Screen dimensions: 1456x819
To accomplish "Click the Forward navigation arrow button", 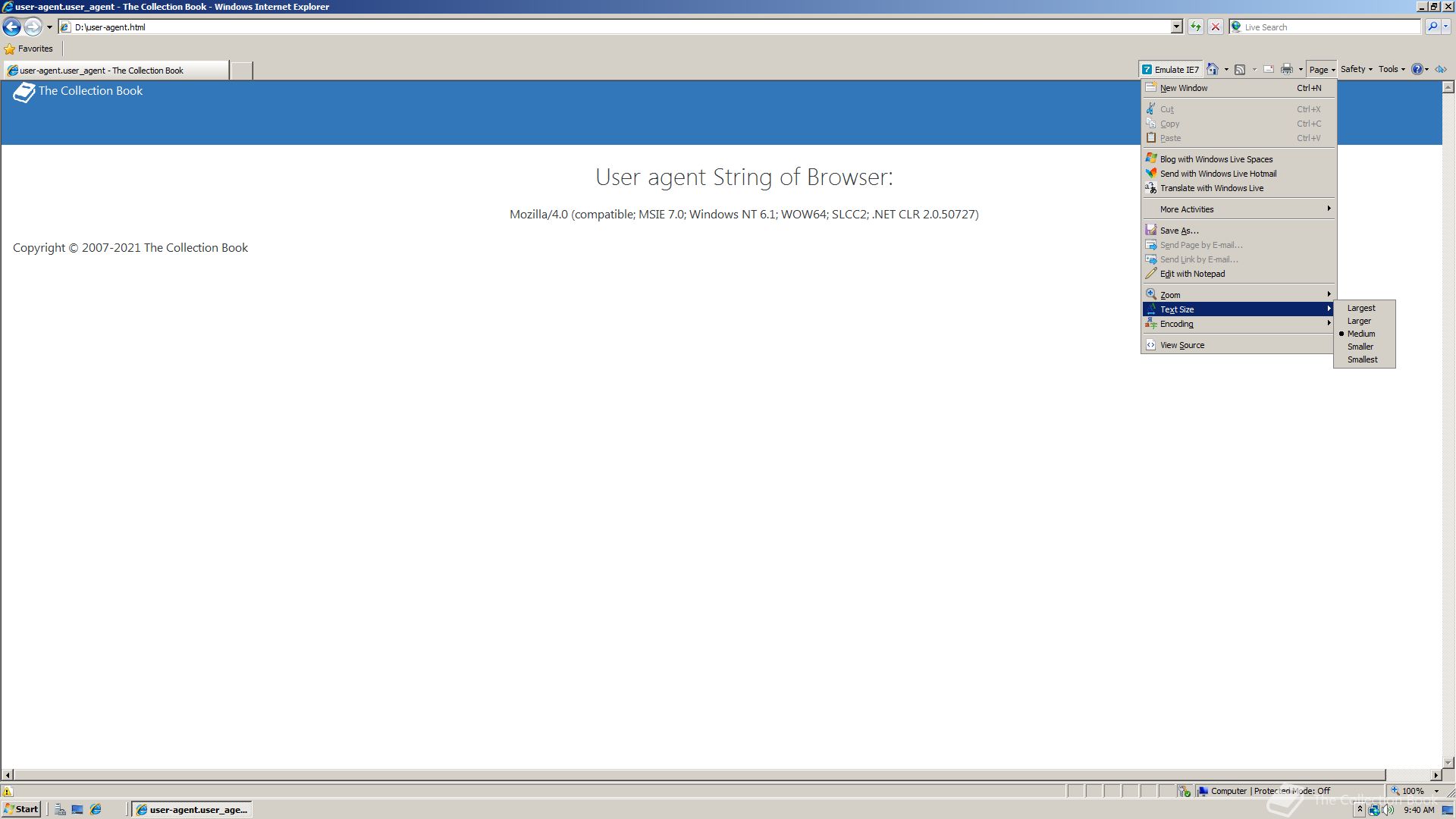I will point(33,27).
